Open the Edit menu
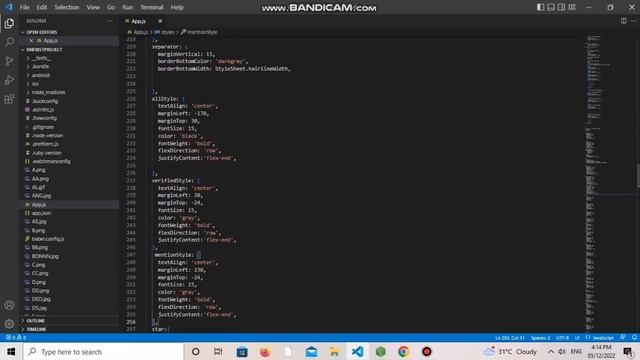The height and width of the screenshot is (360, 640). pos(42,7)
